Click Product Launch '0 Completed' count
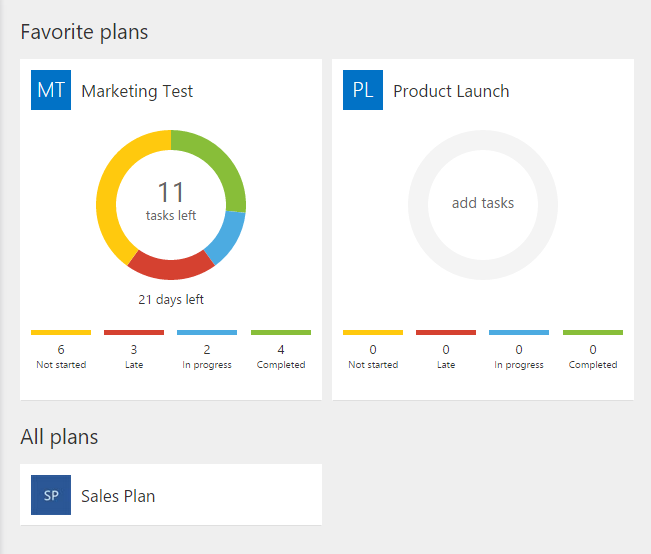 pyautogui.click(x=593, y=356)
